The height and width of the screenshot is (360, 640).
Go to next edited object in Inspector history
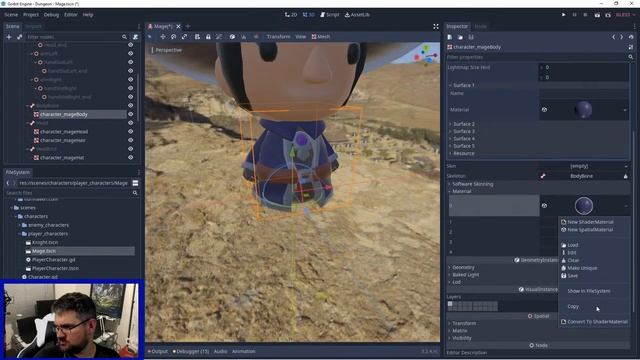[622, 37]
